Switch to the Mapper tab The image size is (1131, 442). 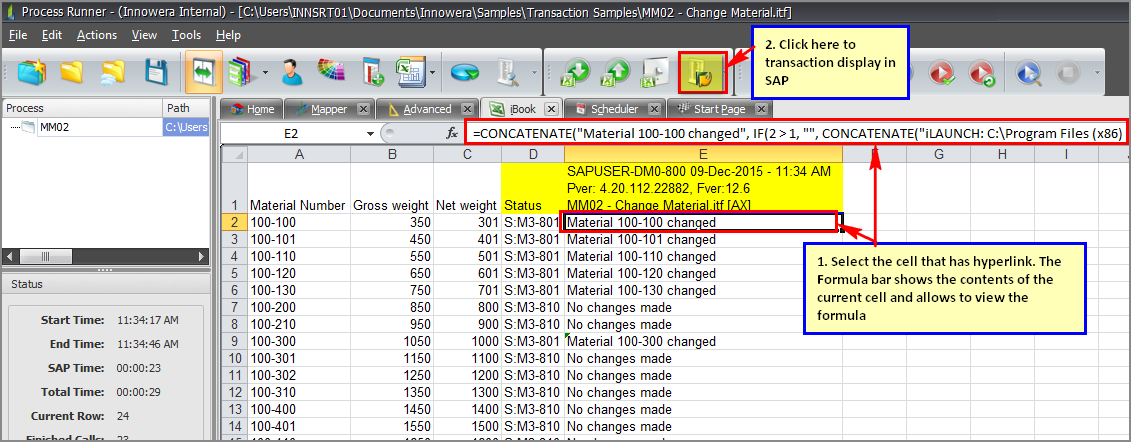click(328, 109)
